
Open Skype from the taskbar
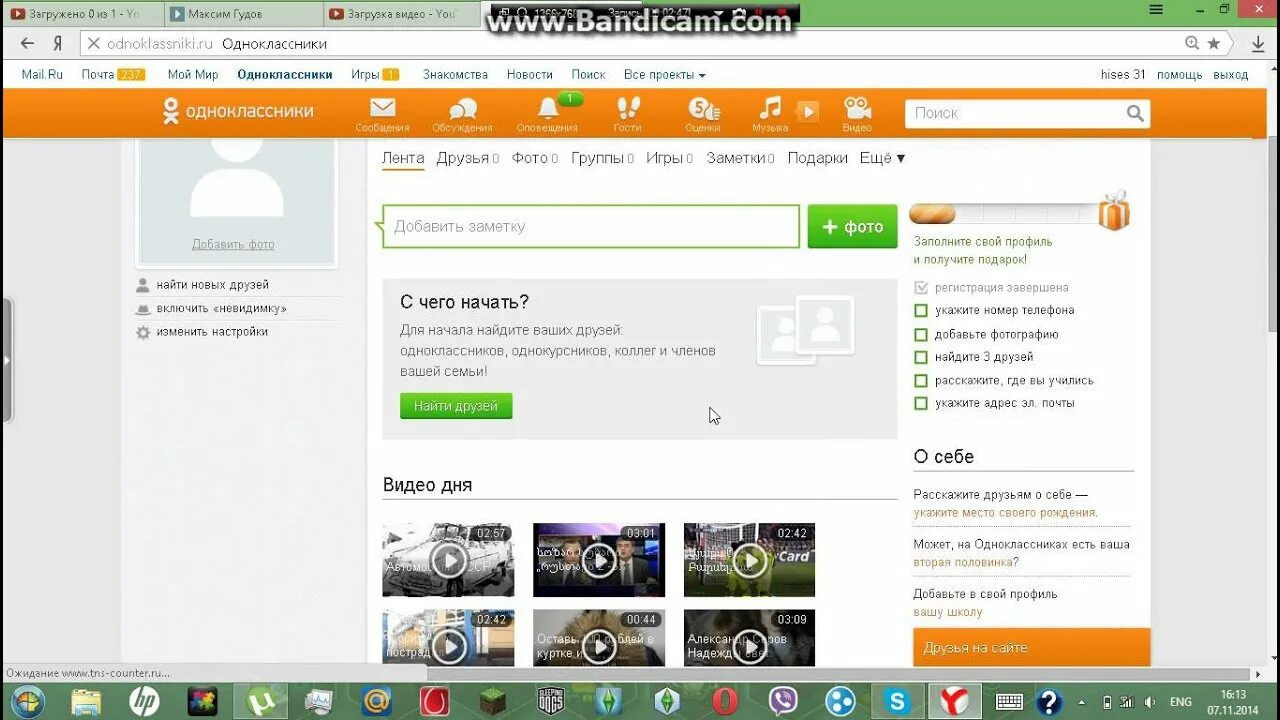pyautogui.click(x=897, y=701)
